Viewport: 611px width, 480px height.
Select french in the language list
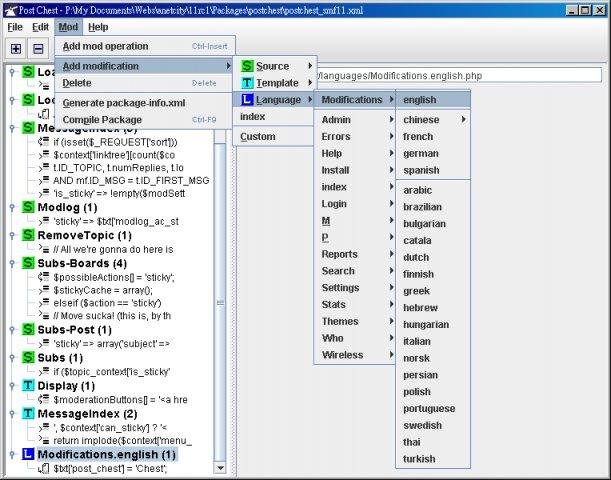[433, 136]
